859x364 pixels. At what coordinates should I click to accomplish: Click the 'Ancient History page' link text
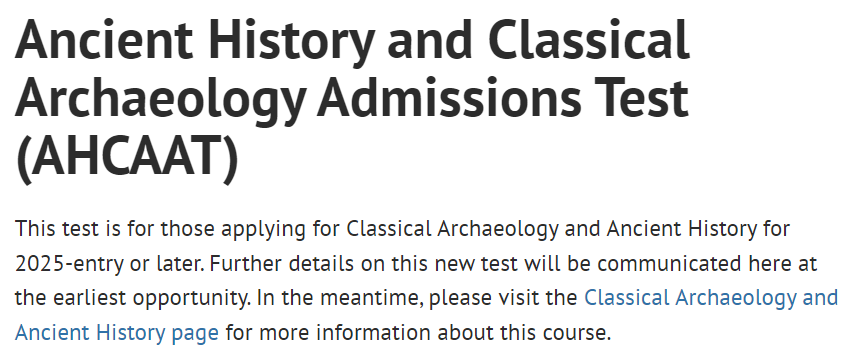(117, 333)
